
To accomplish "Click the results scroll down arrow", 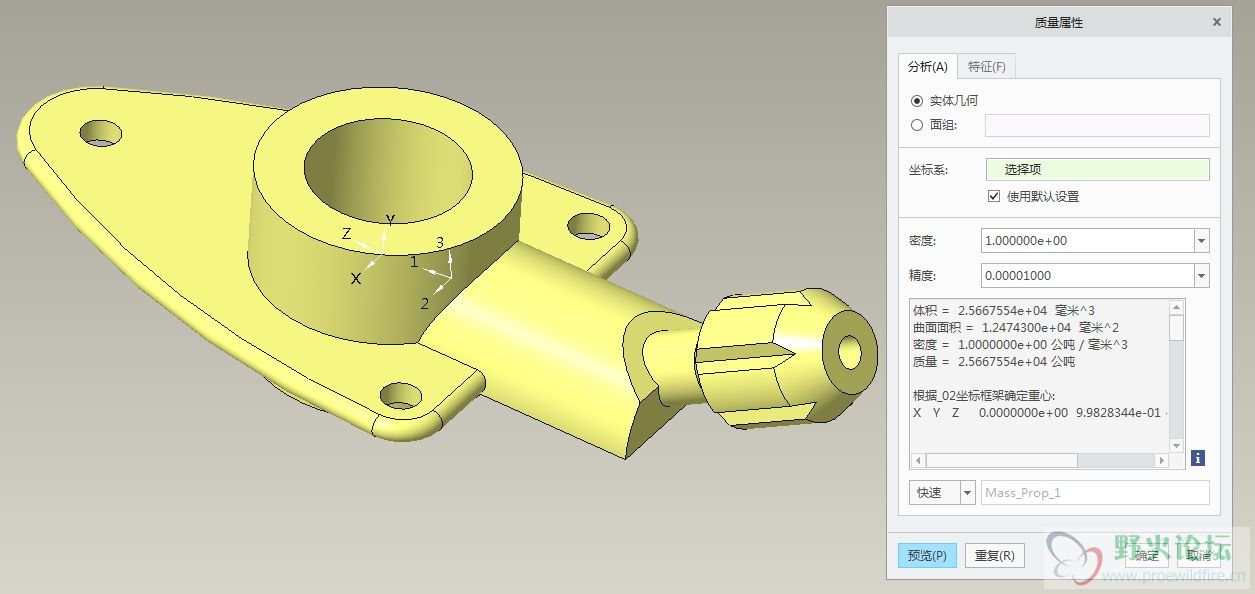I will pos(1177,446).
